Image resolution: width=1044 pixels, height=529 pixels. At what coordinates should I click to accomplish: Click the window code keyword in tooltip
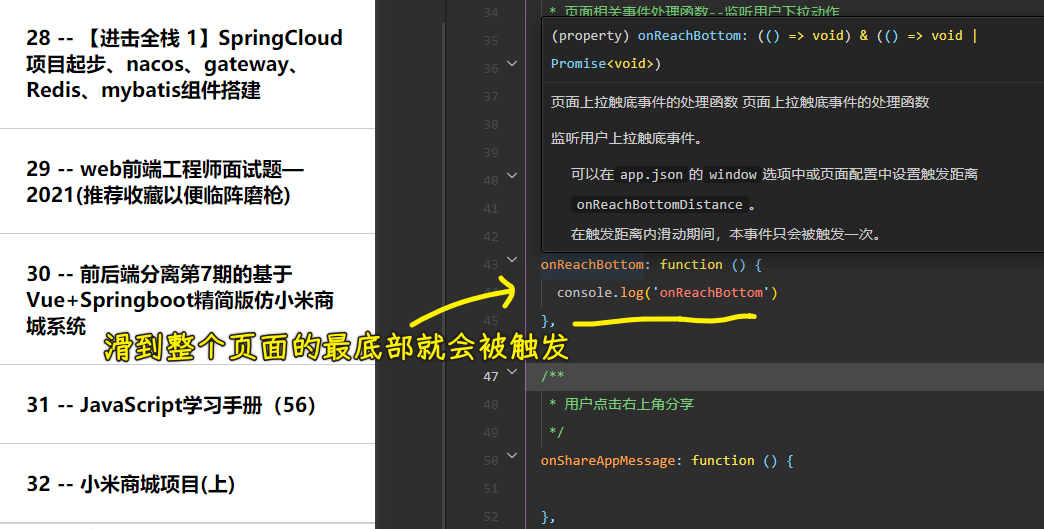(732, 175)
